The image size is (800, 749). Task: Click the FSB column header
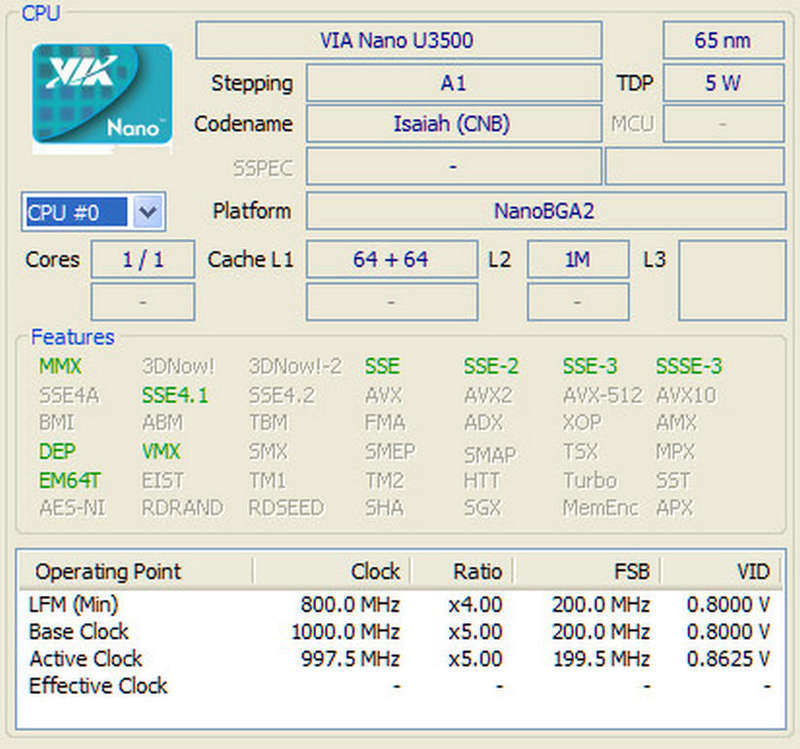(x=587, y=571)
